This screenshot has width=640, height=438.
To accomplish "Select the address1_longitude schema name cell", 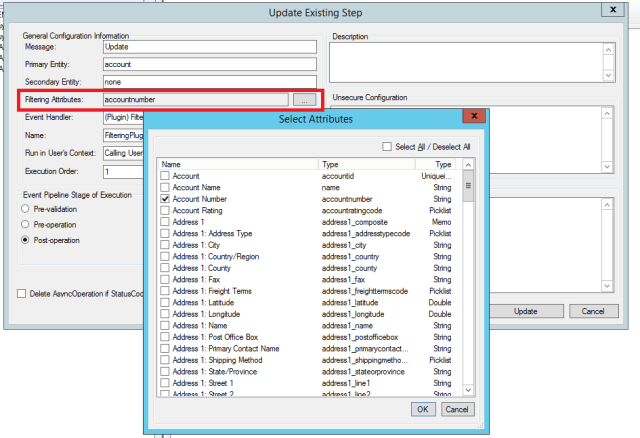I will click(353, 314).
